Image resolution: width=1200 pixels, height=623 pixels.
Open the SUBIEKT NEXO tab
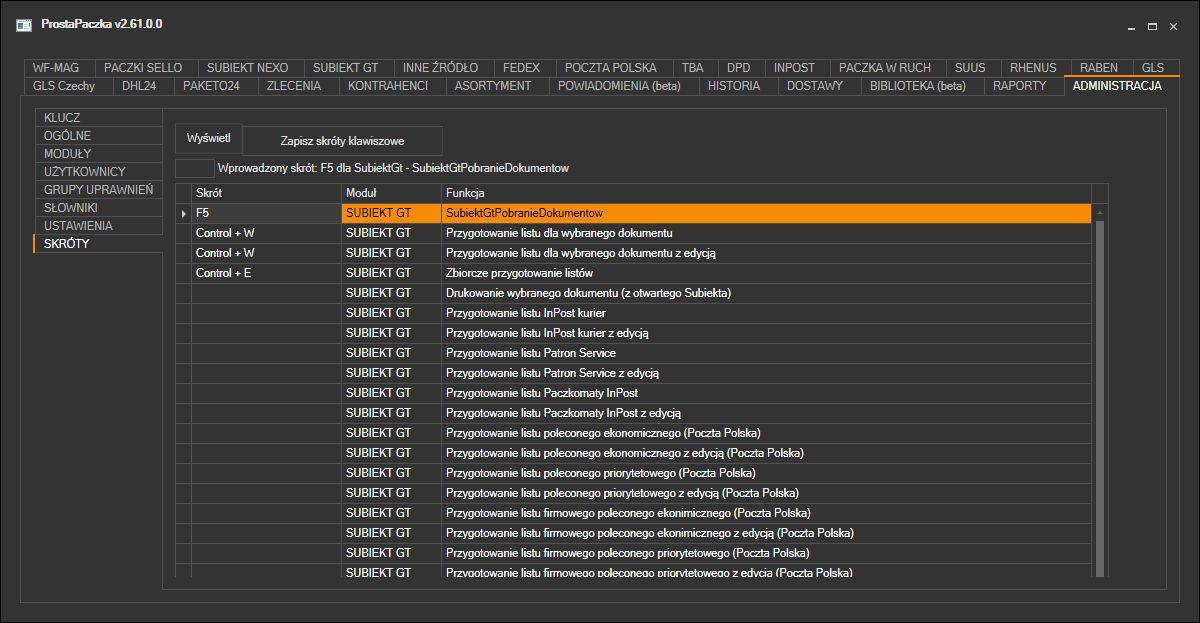(x=247, y=68)
